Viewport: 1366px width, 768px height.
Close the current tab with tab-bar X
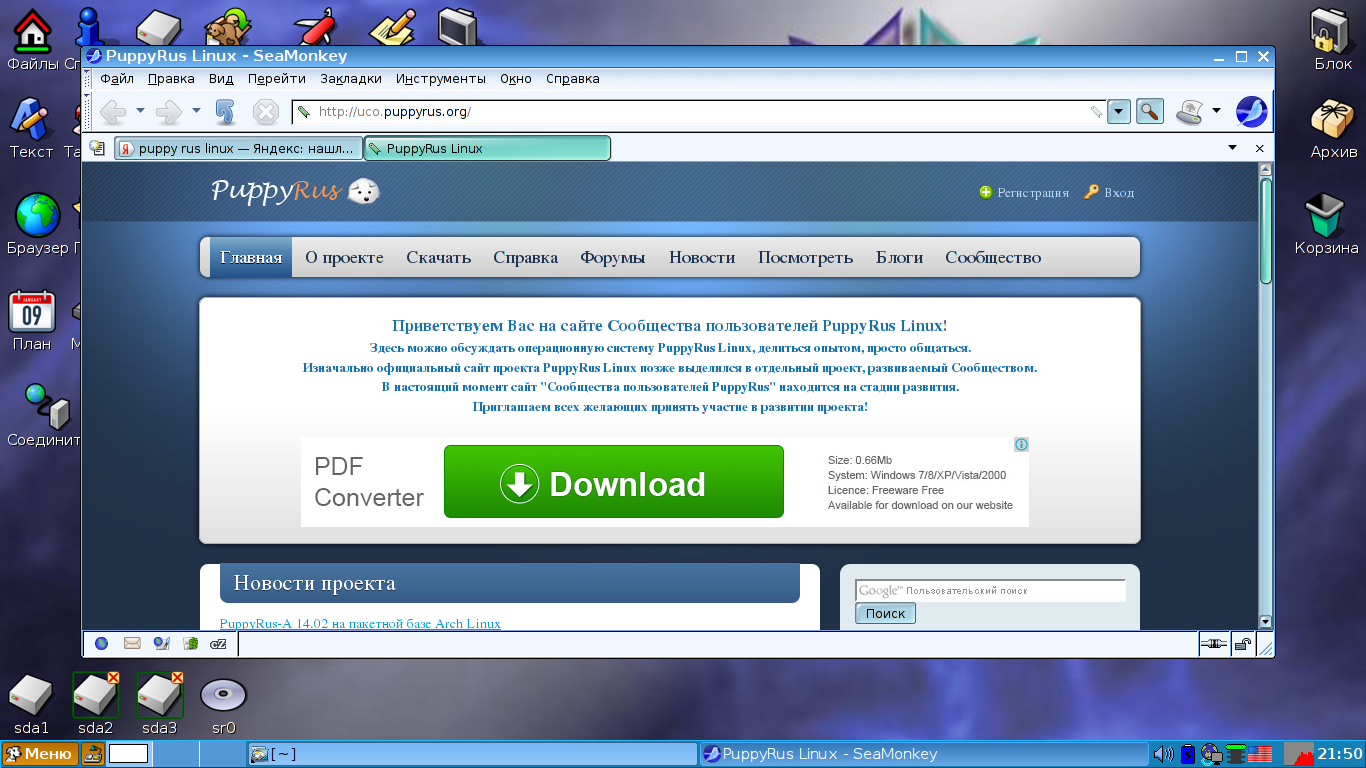pos(1260,148)
